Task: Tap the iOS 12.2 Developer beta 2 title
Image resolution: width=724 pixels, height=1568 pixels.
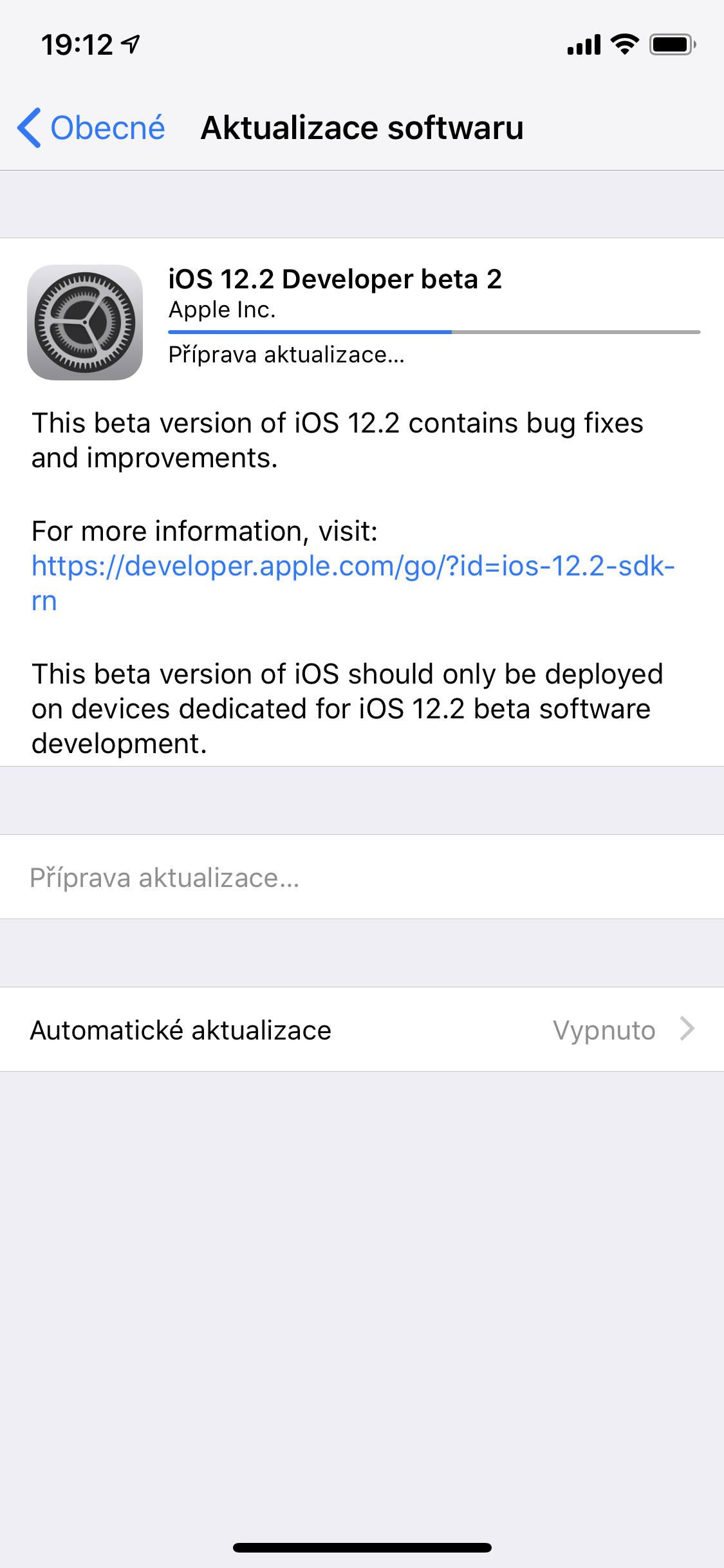Action: [335, 279]
